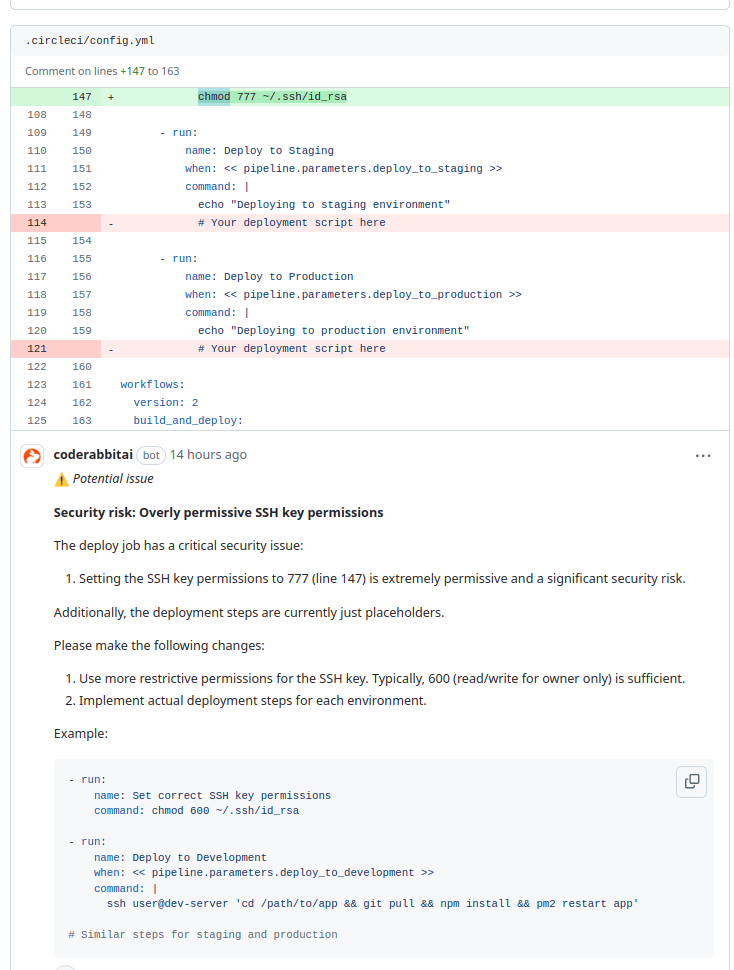The image size is (734, 970).
Task: Select old line number 121 in diff
Action: [x=36, y=349]
